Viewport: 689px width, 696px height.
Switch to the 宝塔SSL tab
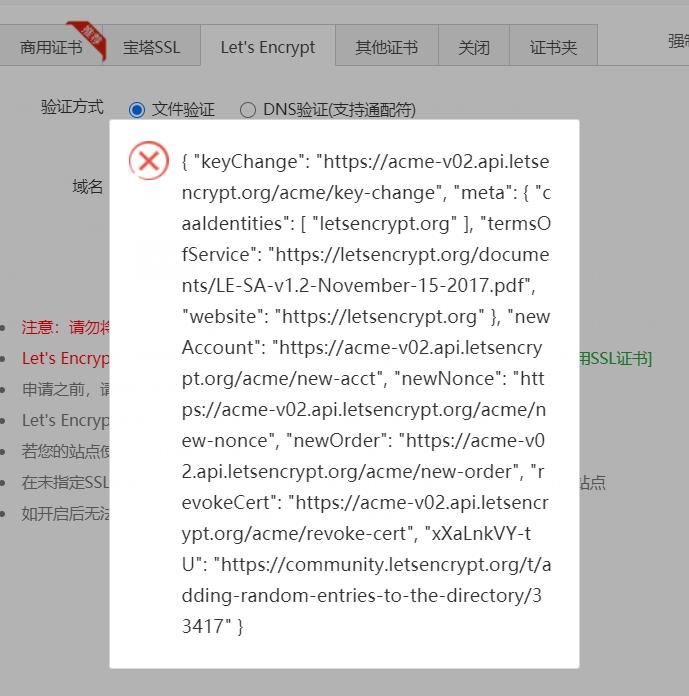[x=151, y=46]
